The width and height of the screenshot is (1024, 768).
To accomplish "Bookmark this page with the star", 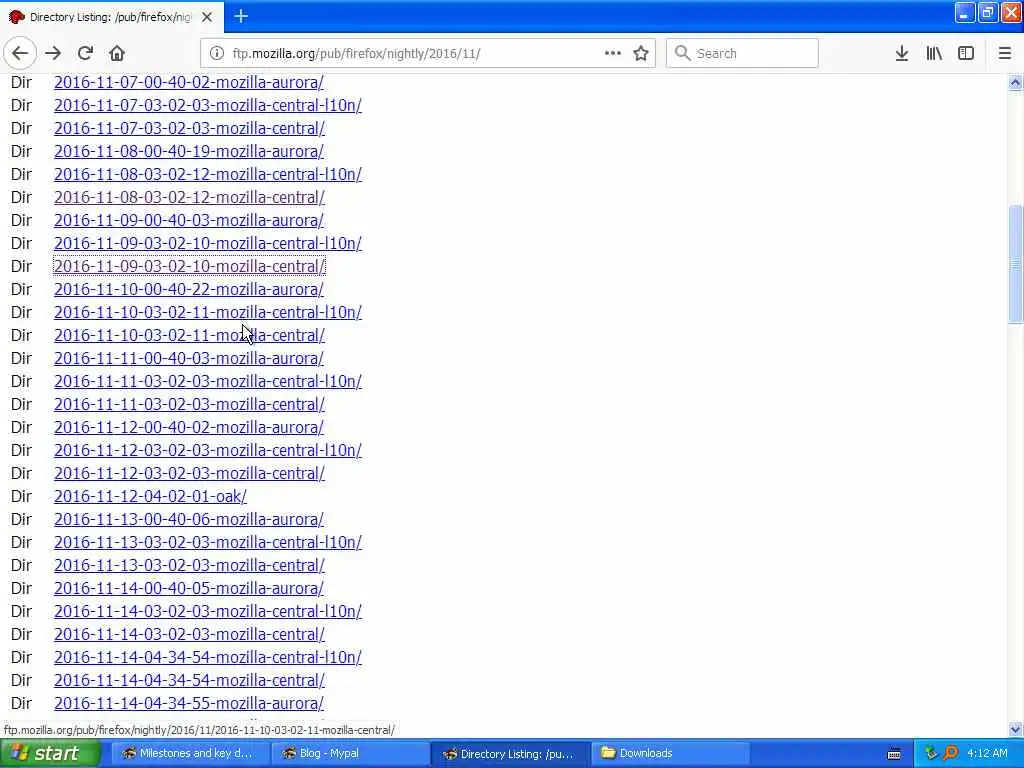I will pyautogui.click(x=641, y=54).
